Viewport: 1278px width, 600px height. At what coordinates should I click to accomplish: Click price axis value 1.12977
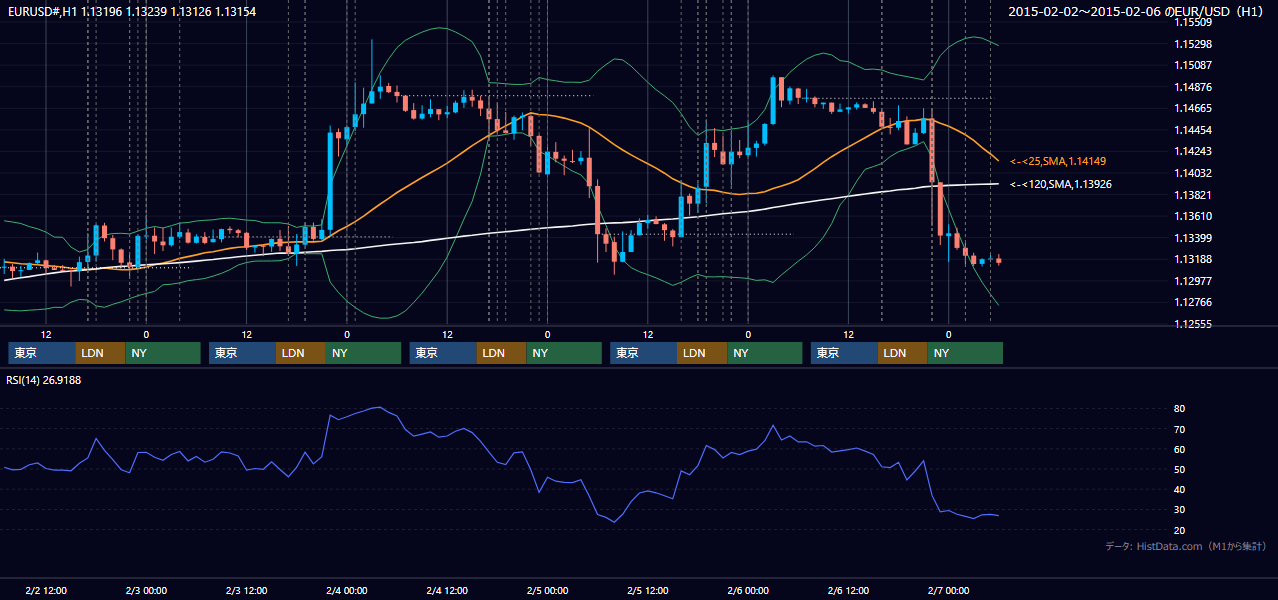click(1193, 281)
